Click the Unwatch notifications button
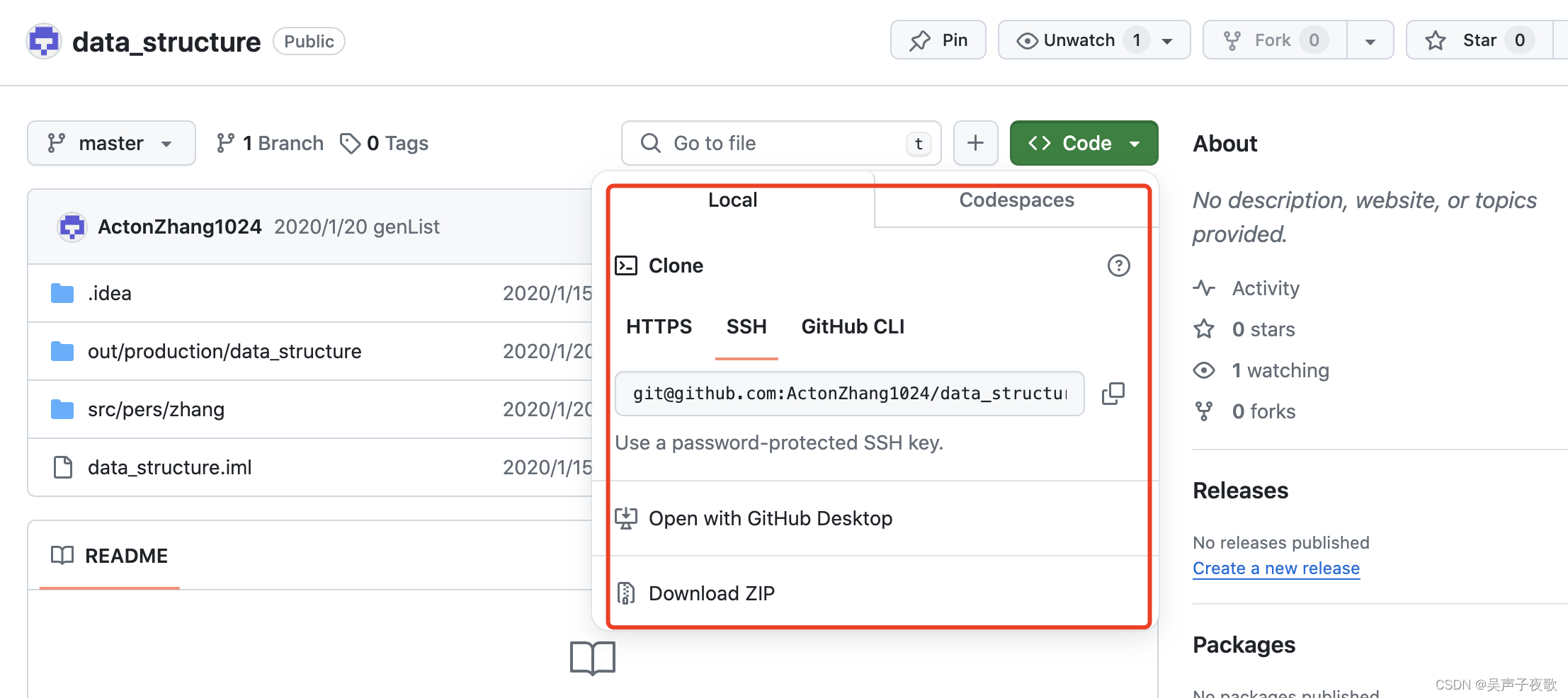Viewport: 1568px width, 698px height. pyautogui.click(x=1094, y=40)
